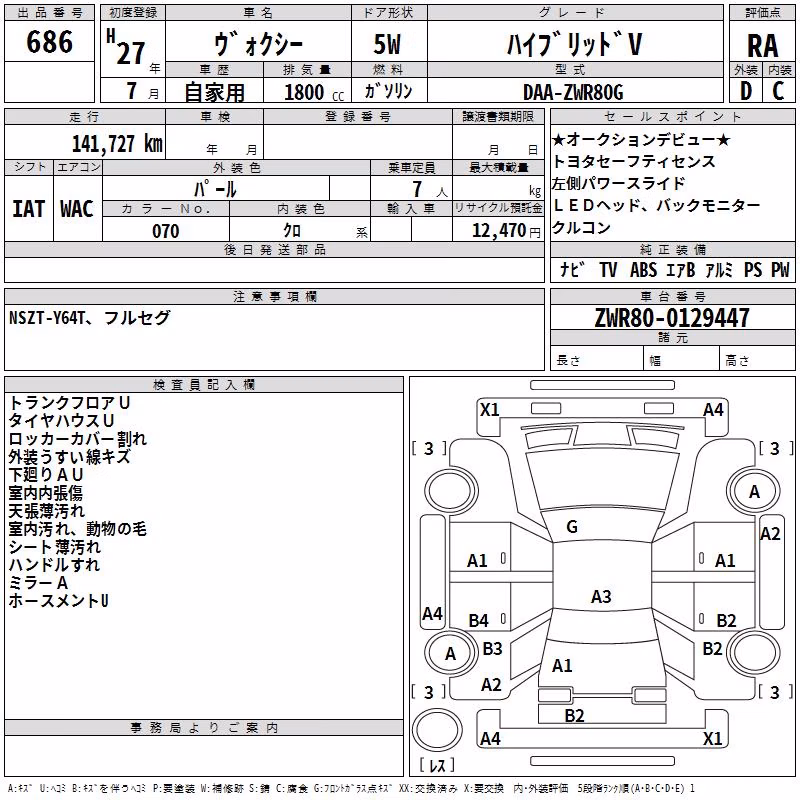Select inspector note ミラーA
Image resolution: width=800 pixels, height=800 pixels.
coord(38,583)
